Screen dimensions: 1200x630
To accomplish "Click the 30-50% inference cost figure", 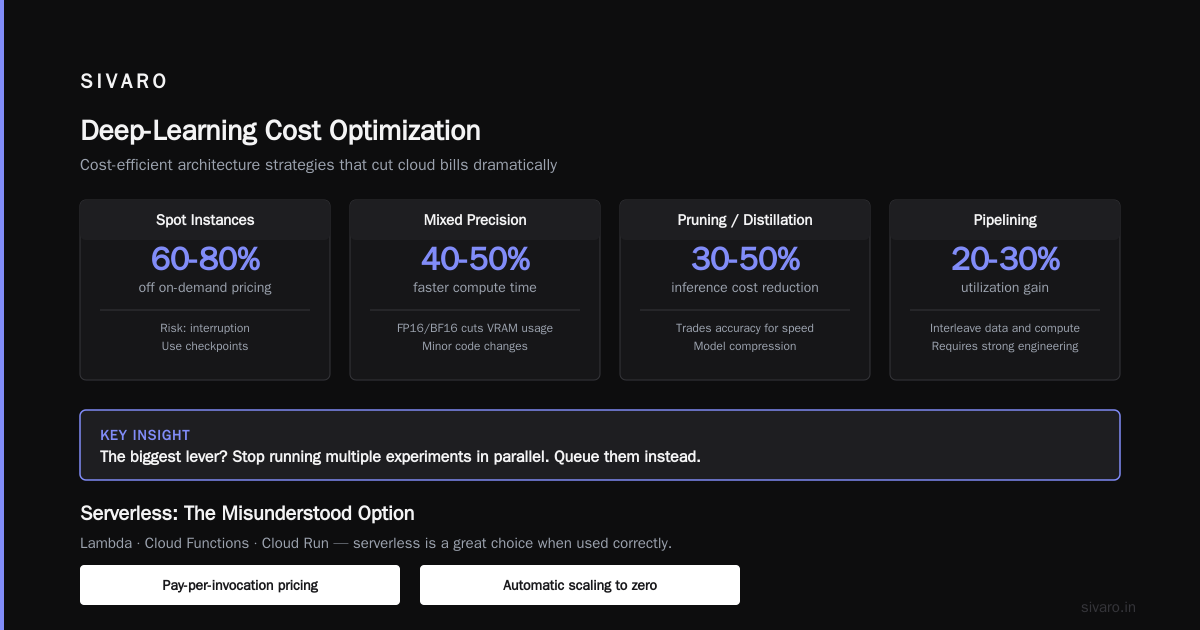I will (745, 259).
